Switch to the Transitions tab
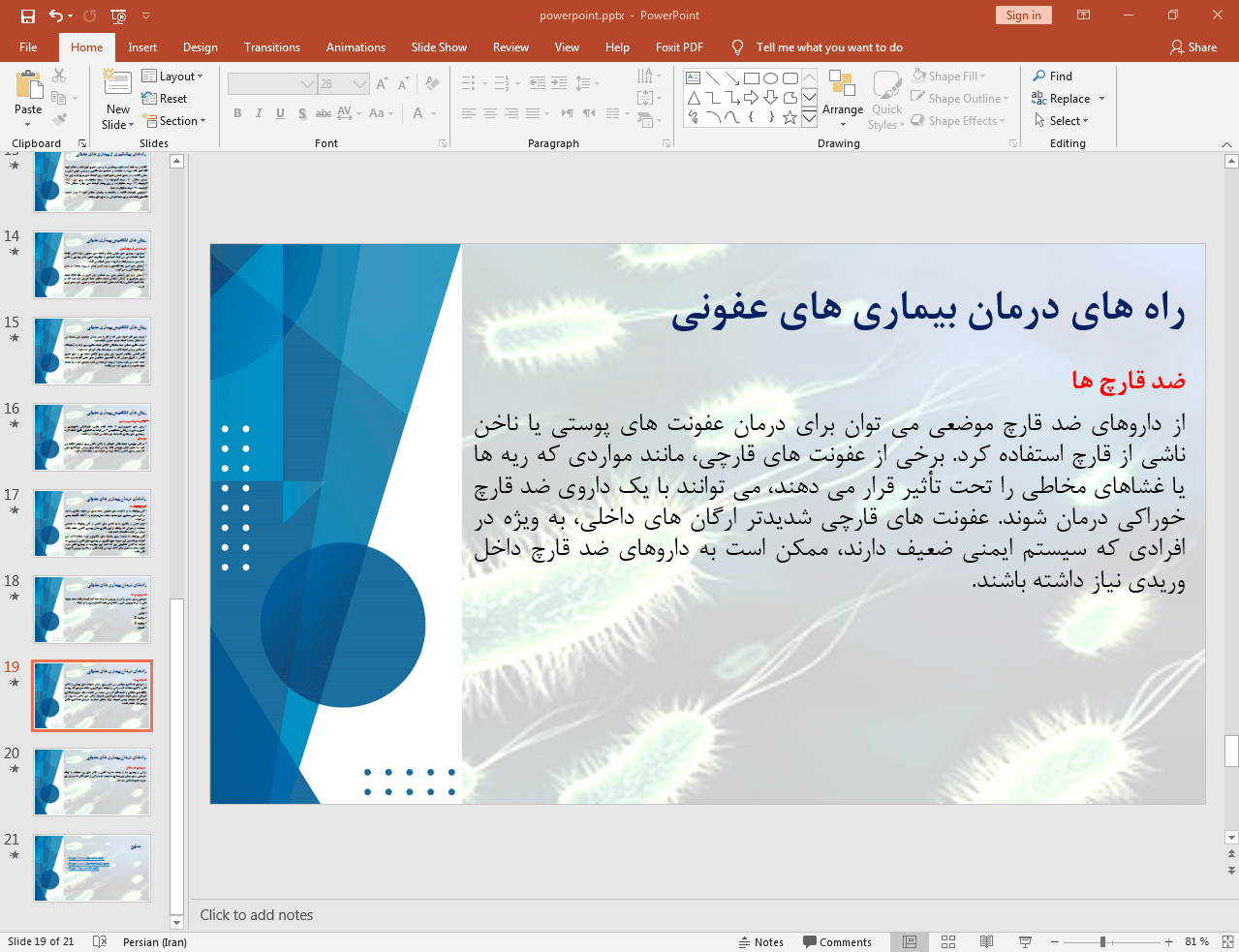1239x952 pixels. (272, 47)
